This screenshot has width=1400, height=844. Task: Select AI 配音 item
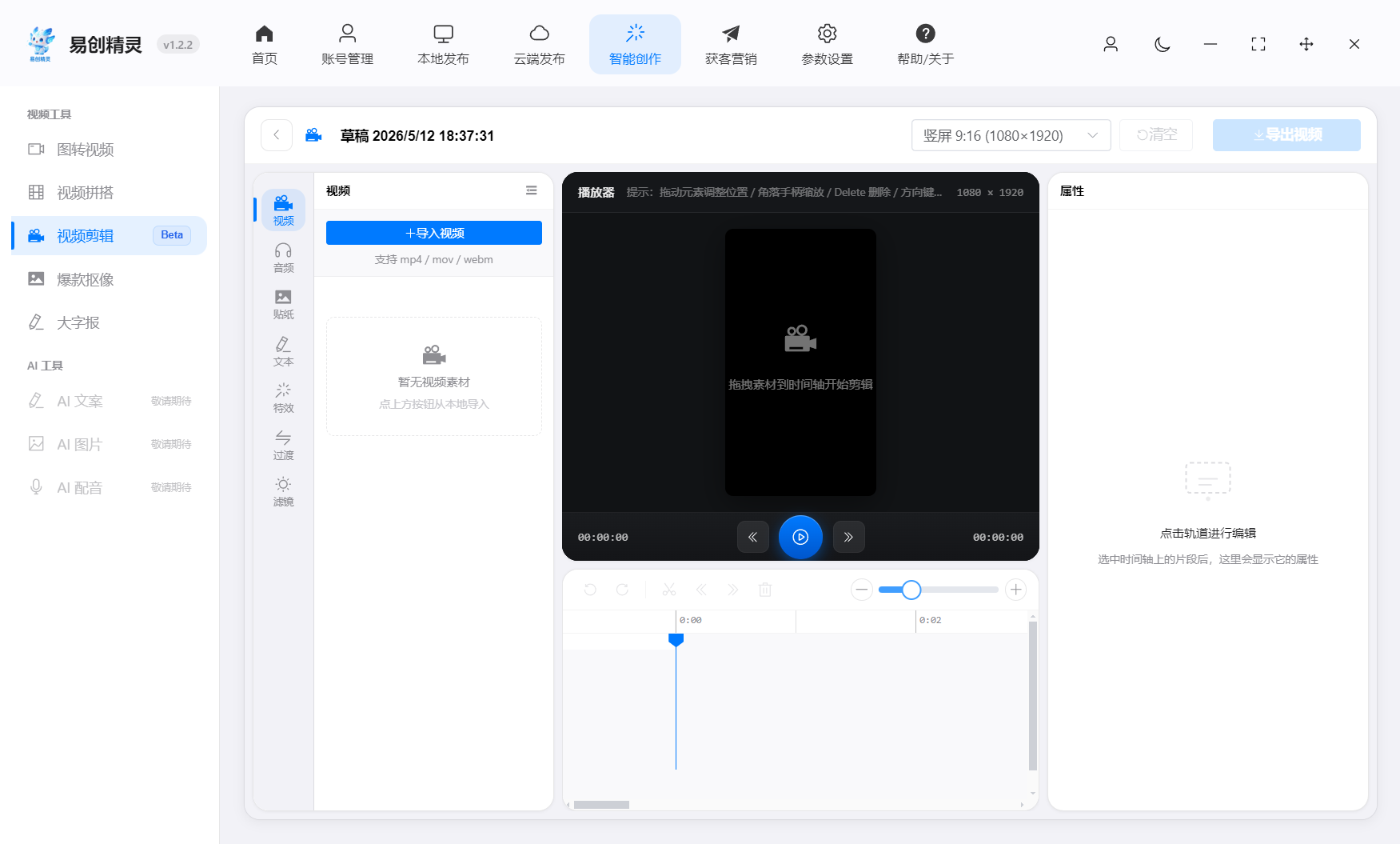tap(110, 487)
